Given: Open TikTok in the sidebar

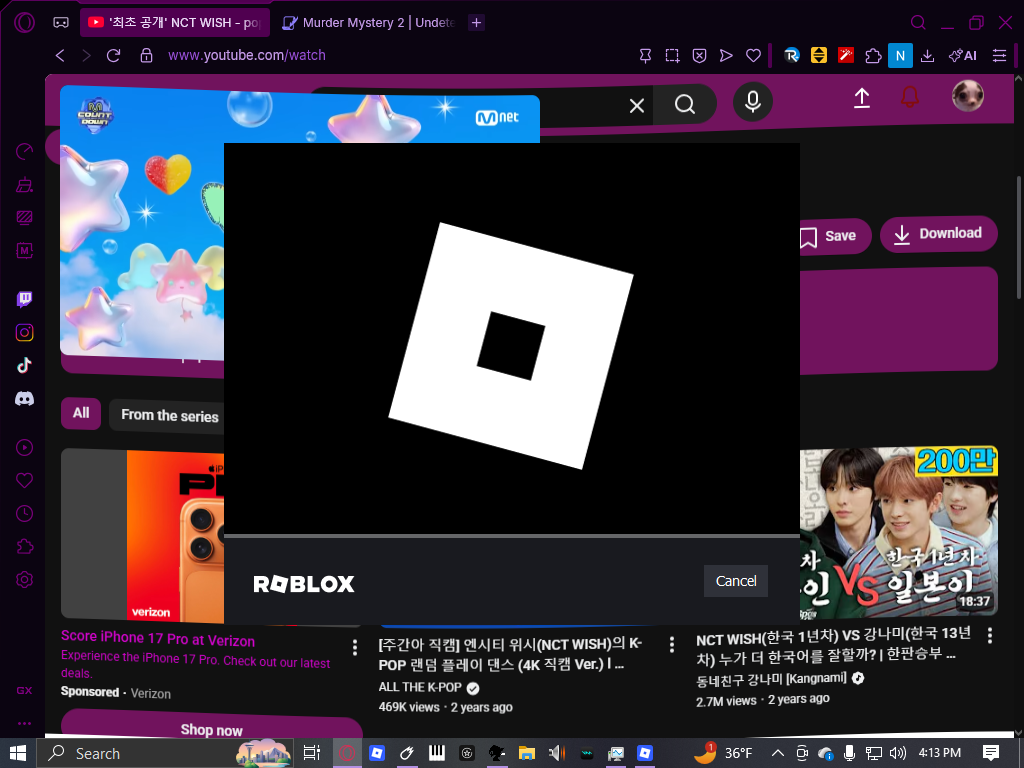Looking at the screenshot, I should (x=24, y=365).
